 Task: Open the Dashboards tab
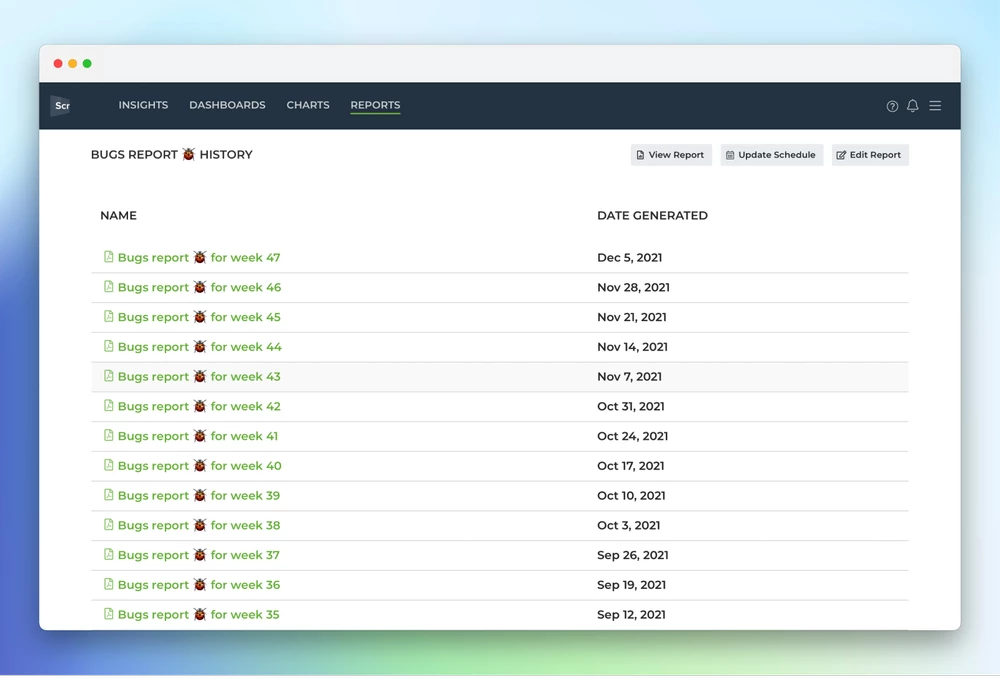coord(227,105)
